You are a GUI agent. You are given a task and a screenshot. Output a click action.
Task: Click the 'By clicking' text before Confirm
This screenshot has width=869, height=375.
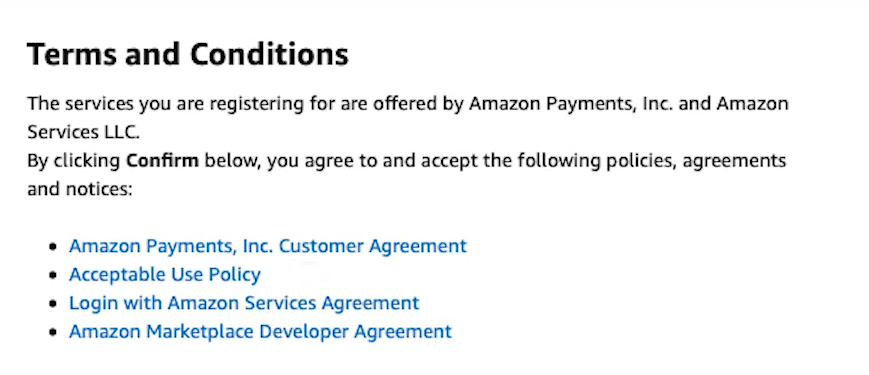coord(74,161)
